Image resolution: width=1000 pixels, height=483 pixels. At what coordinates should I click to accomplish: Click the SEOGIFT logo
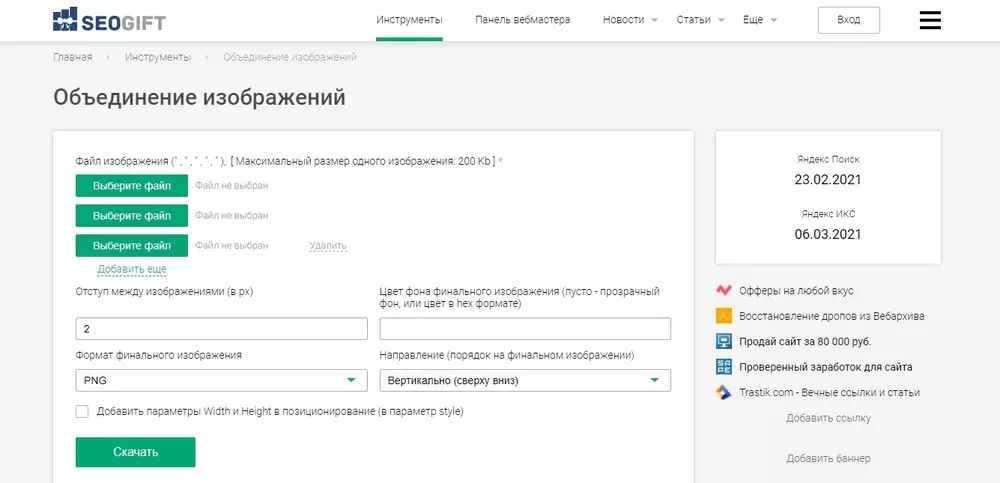[x=109, y=20]
